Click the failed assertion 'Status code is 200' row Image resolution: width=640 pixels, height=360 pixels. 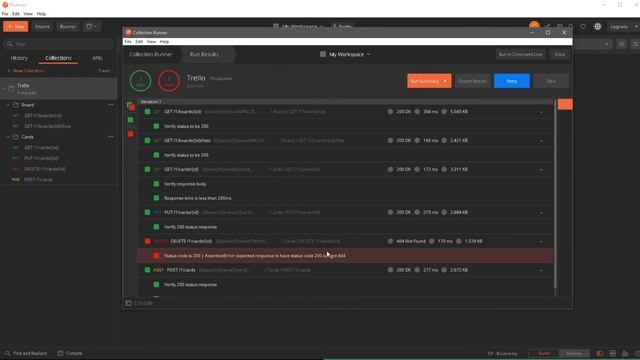pos(346,256)
